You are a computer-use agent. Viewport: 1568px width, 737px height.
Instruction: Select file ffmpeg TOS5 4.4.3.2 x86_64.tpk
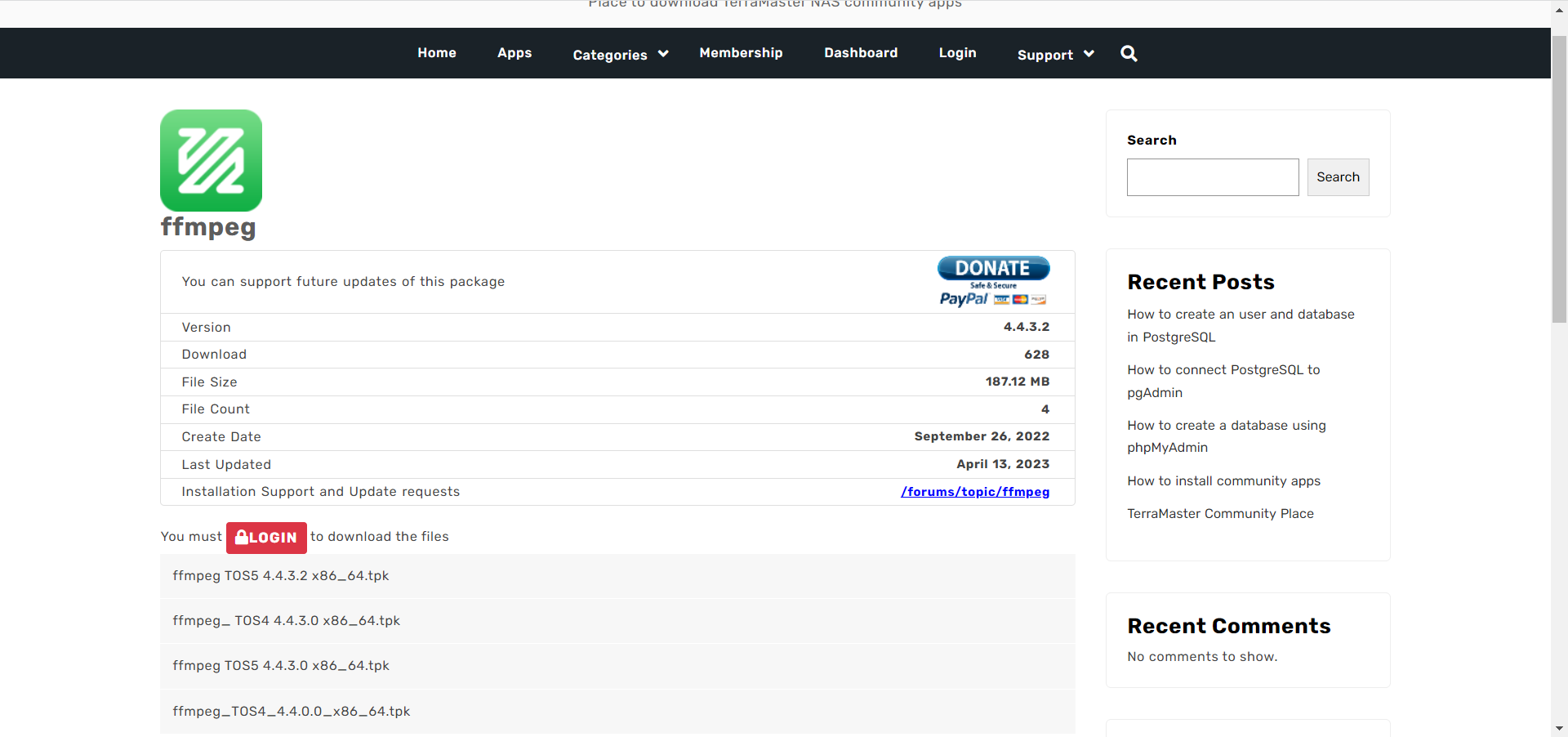click(x=617, y=576)
